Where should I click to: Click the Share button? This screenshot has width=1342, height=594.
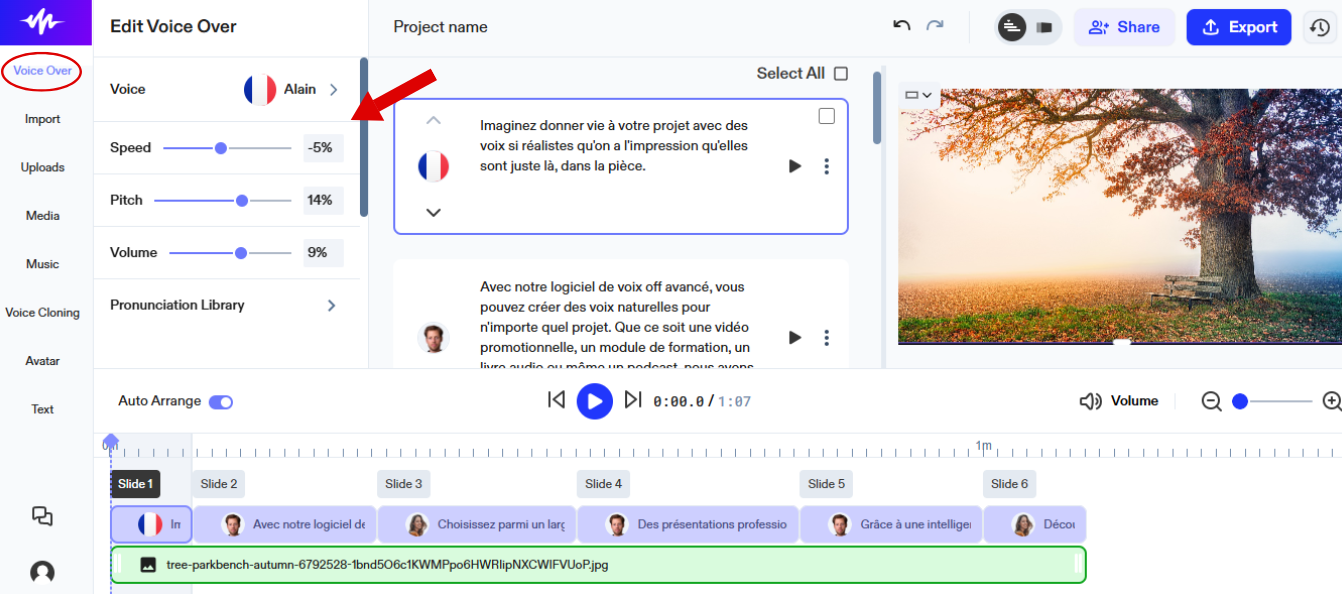pyautogui.click(x=1124, y=27)
